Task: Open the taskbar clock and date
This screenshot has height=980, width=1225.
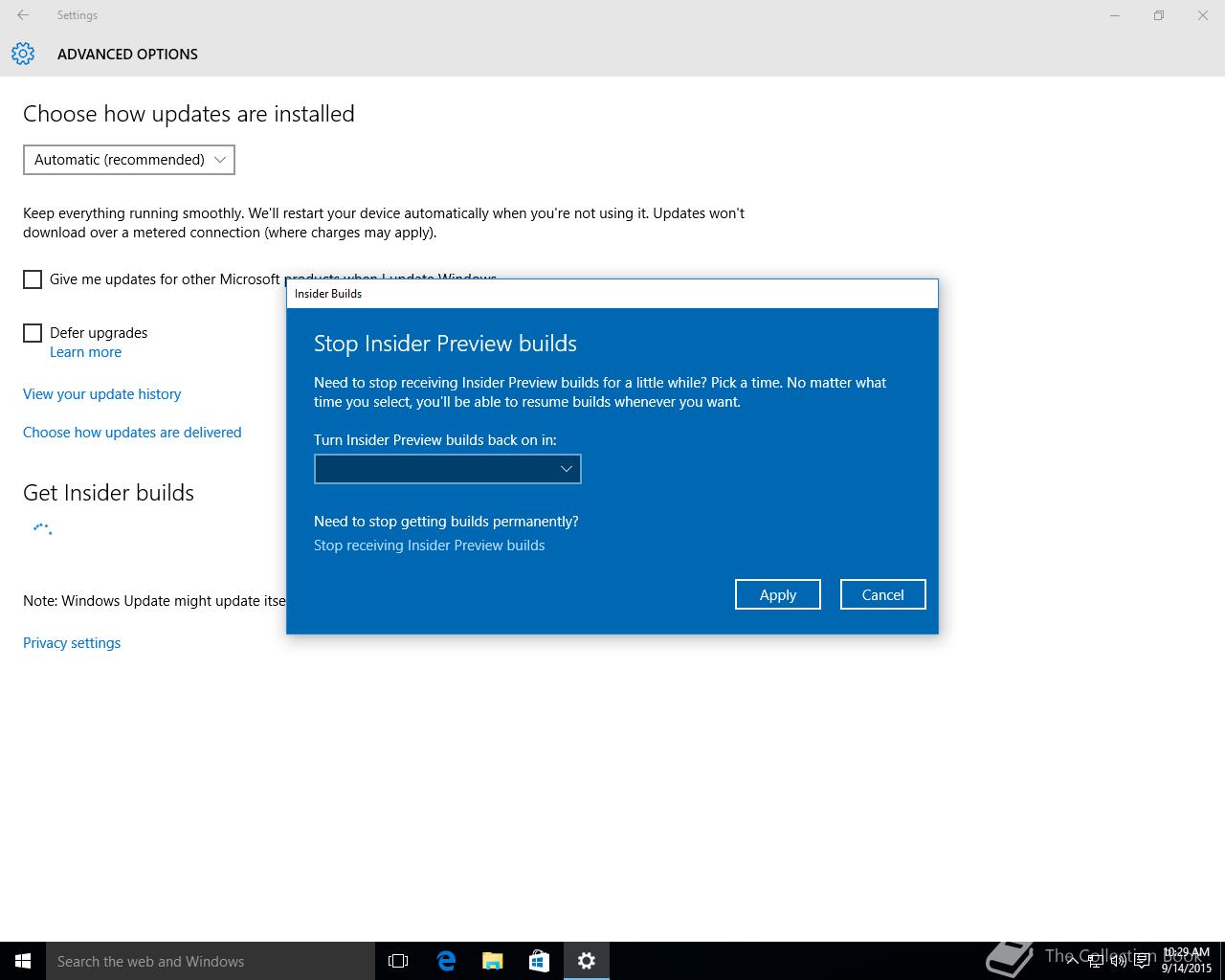Action: [x=1187, y=961]
